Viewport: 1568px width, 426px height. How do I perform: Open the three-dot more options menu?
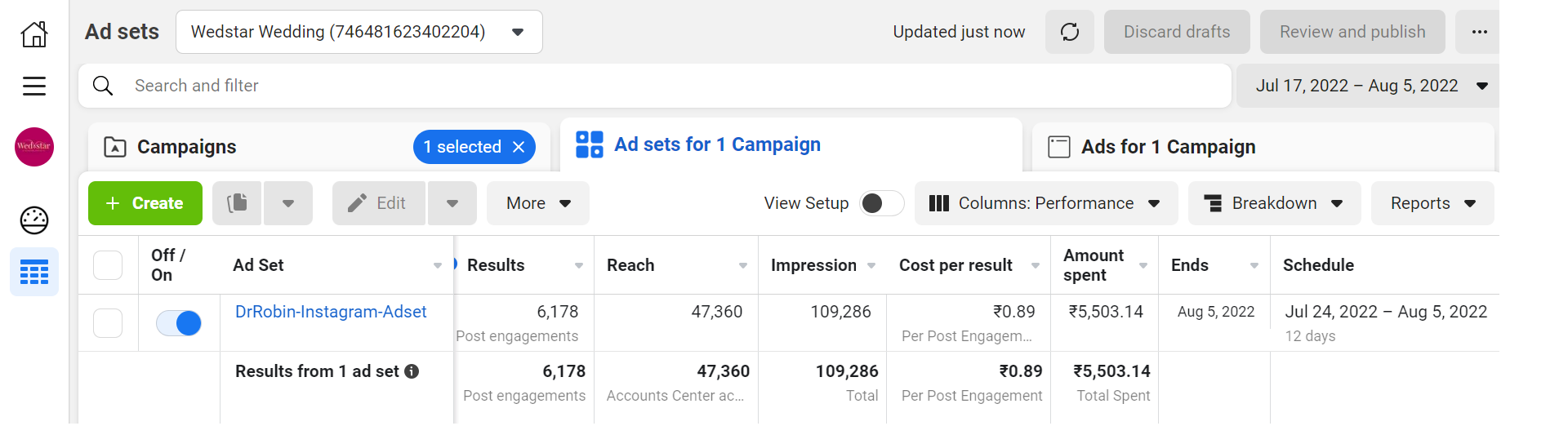tap(1479, 32)
